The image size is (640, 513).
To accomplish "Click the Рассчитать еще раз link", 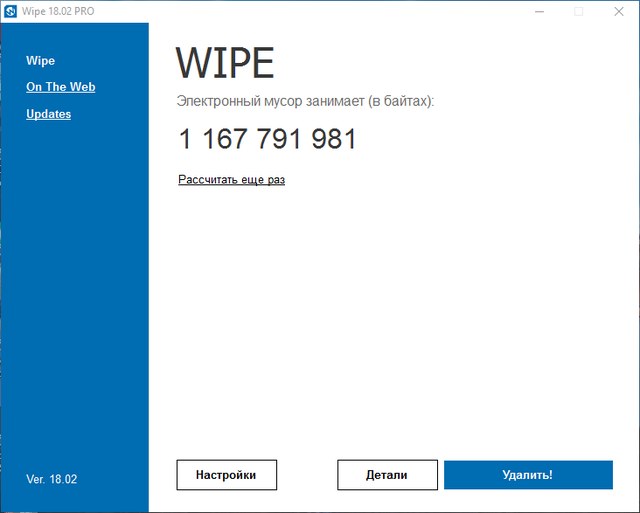I will (231, 180).
